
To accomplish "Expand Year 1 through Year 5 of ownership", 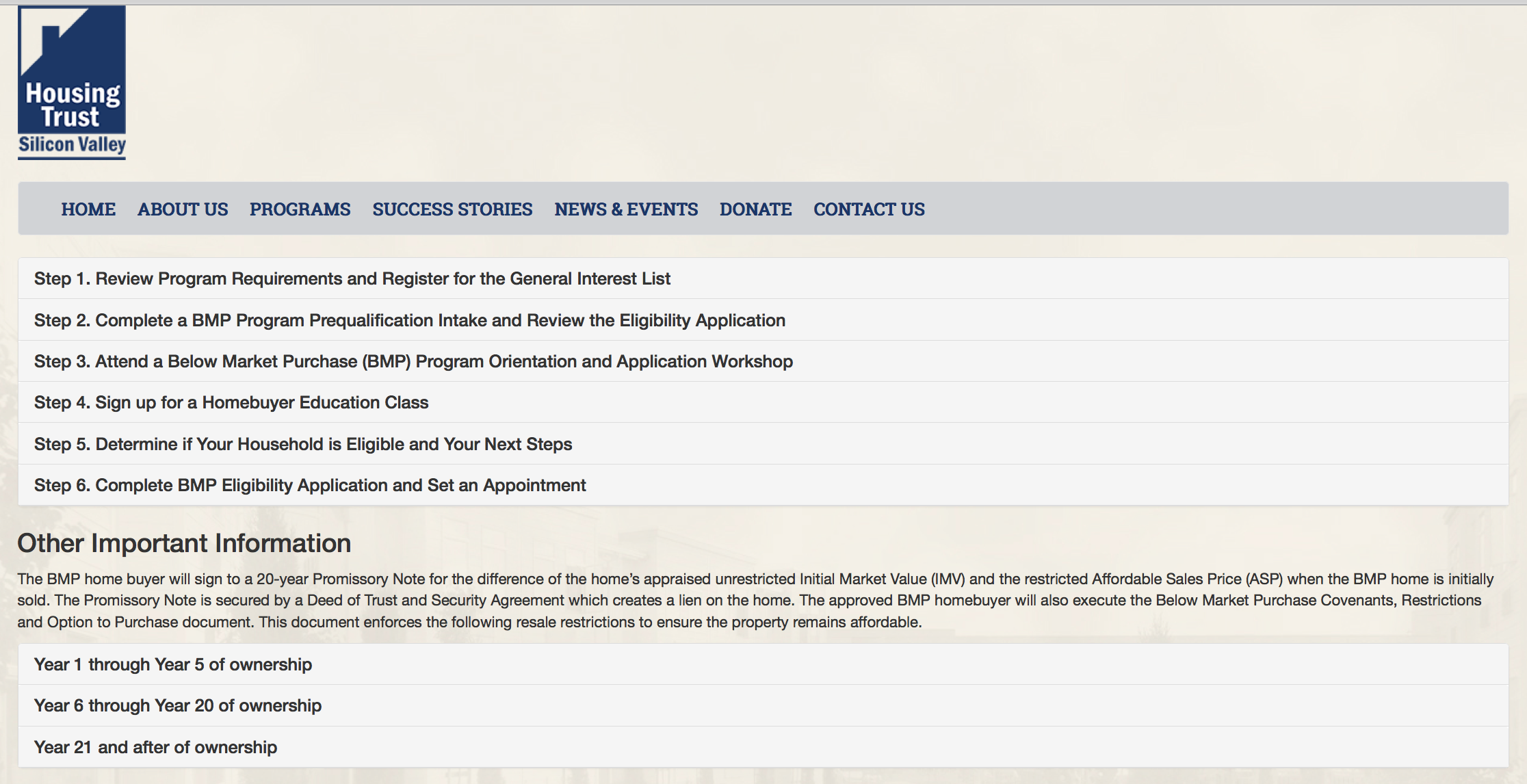I will point(173,664).
